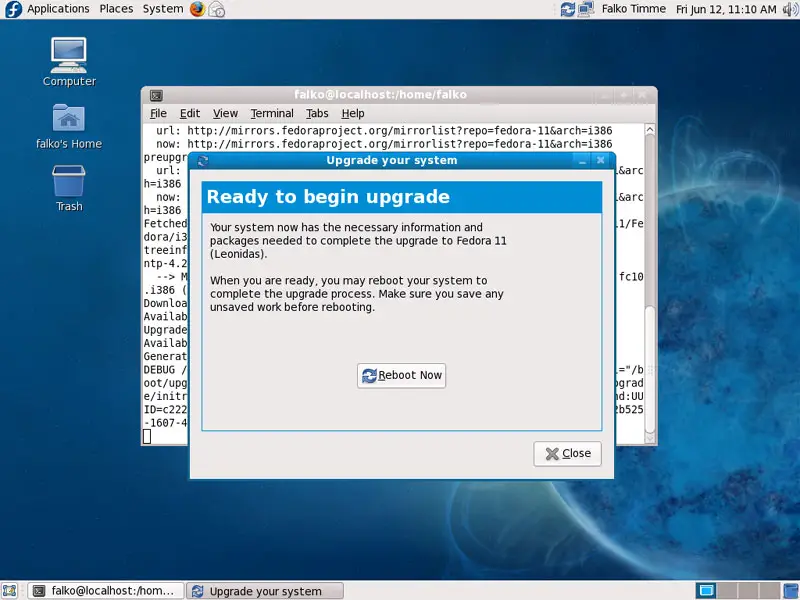Switch to the second workspace in the pager
The width and height of the screenshot is (800, 600).
tap(727, 591)
